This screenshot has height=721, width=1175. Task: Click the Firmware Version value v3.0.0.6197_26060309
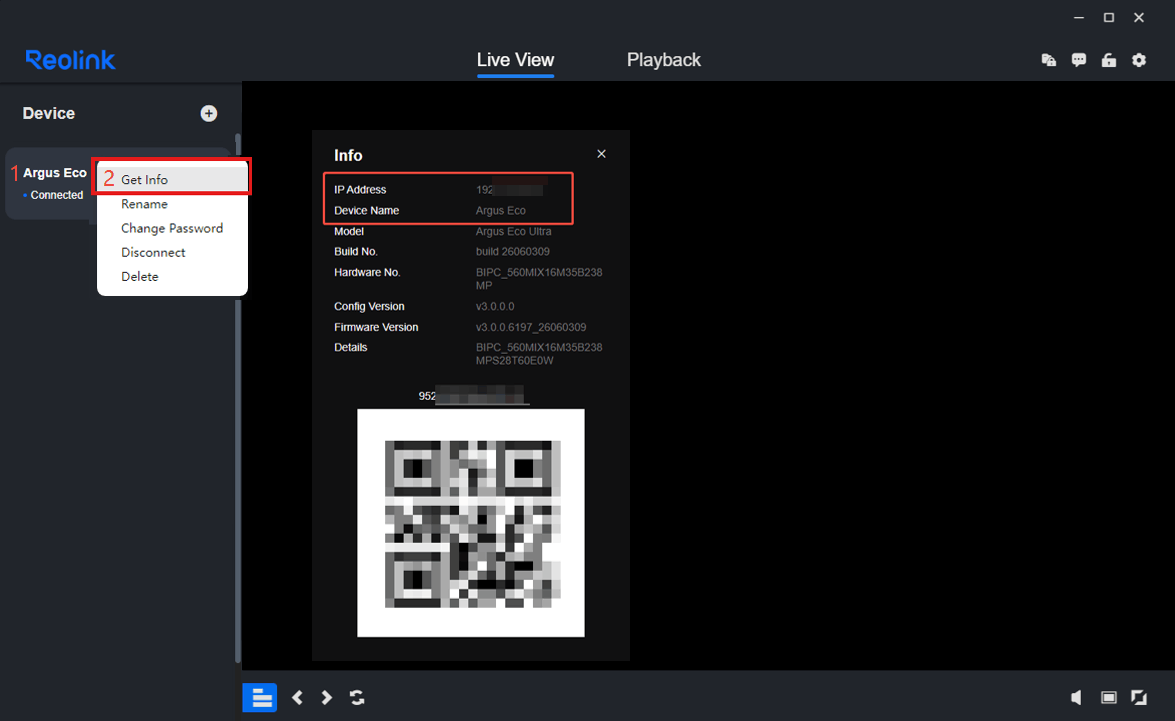coord(531,328)
